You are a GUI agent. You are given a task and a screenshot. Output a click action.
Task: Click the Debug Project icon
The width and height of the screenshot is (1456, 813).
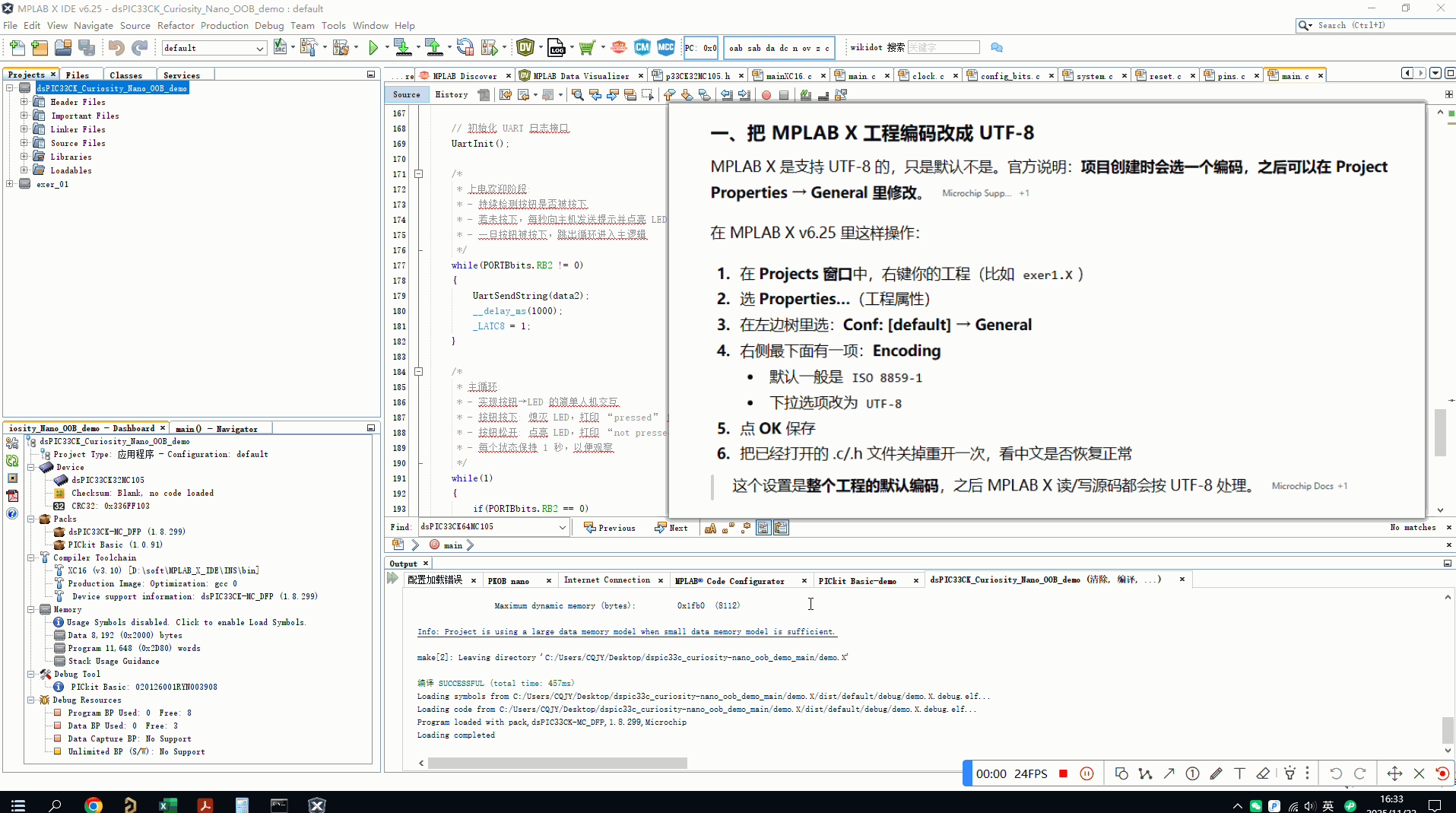(x=490, y=48)
